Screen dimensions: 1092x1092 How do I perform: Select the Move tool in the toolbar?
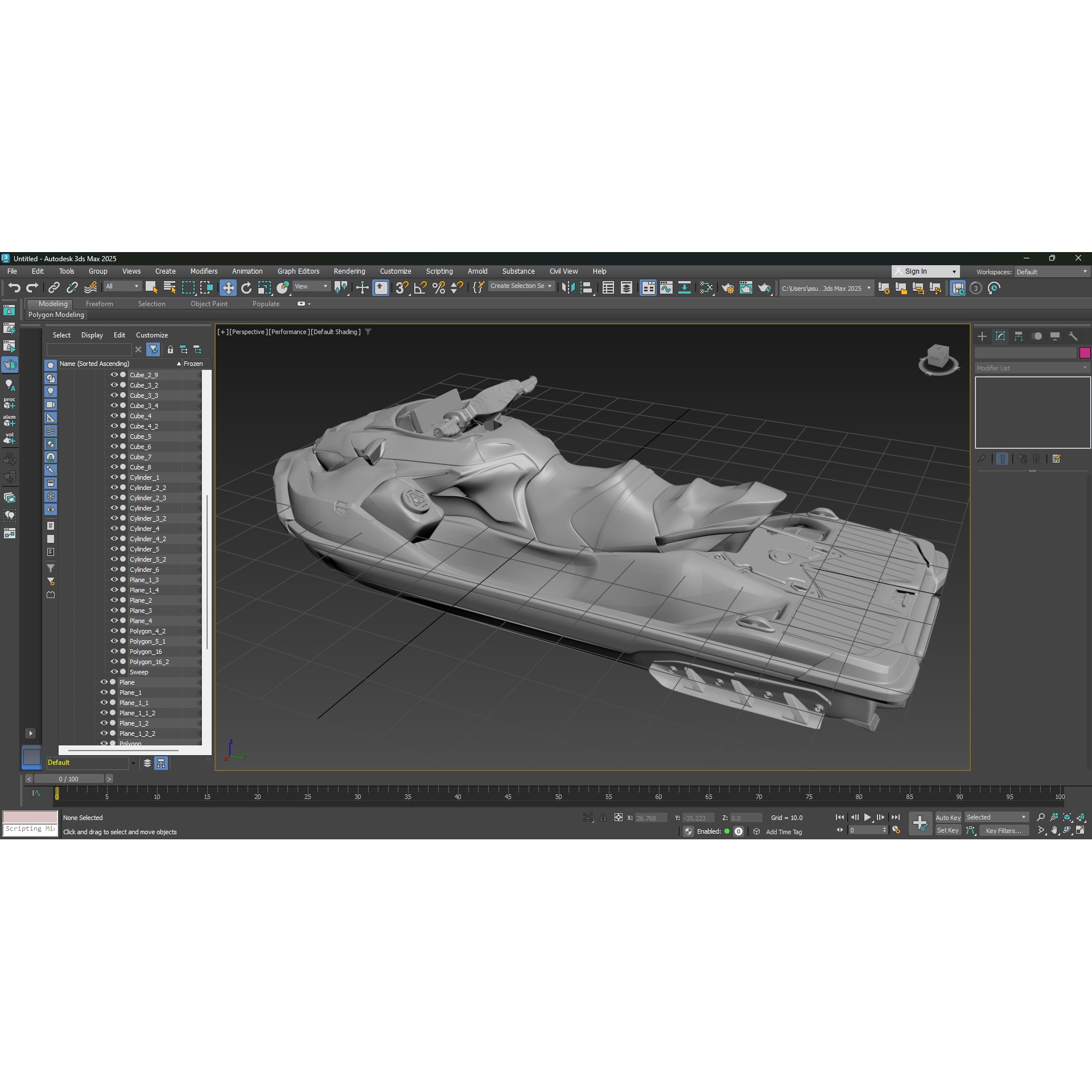[228, 287]
